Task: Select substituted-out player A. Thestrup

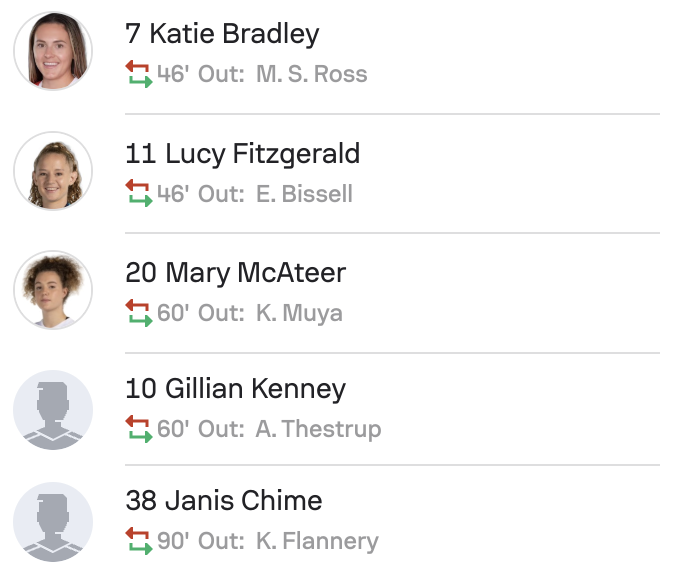Action: click(318, 430)
